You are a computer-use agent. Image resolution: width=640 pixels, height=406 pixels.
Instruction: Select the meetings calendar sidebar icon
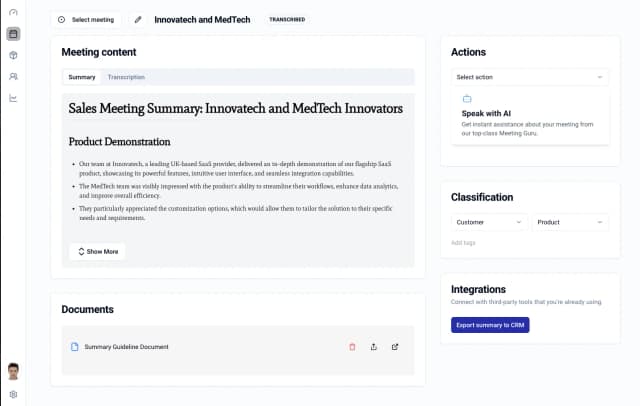[13, 34]
